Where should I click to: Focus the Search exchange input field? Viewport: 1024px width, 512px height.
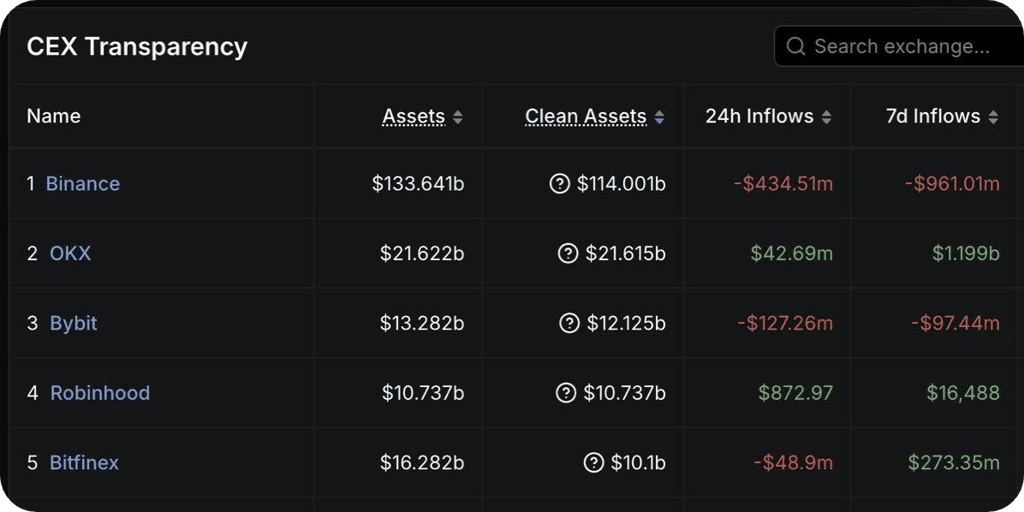[x=899, y=46]
